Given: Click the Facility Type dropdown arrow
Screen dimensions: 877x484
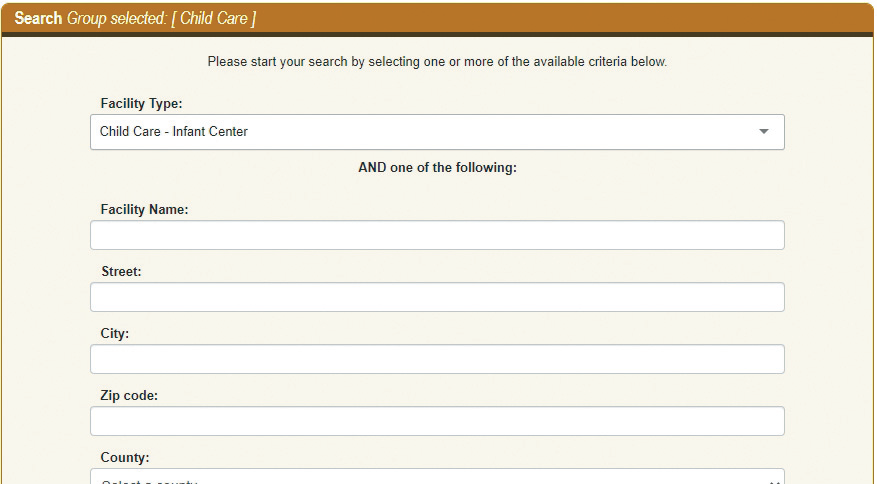Looking at the screenshot, I should (764, 132).
